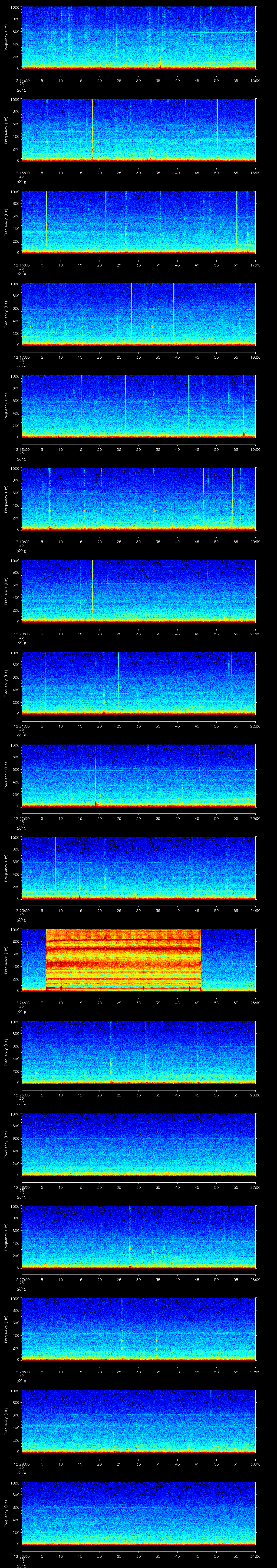Click the 12:28:00 start time label
The image size is (277, 1568).
[21, 1372]
